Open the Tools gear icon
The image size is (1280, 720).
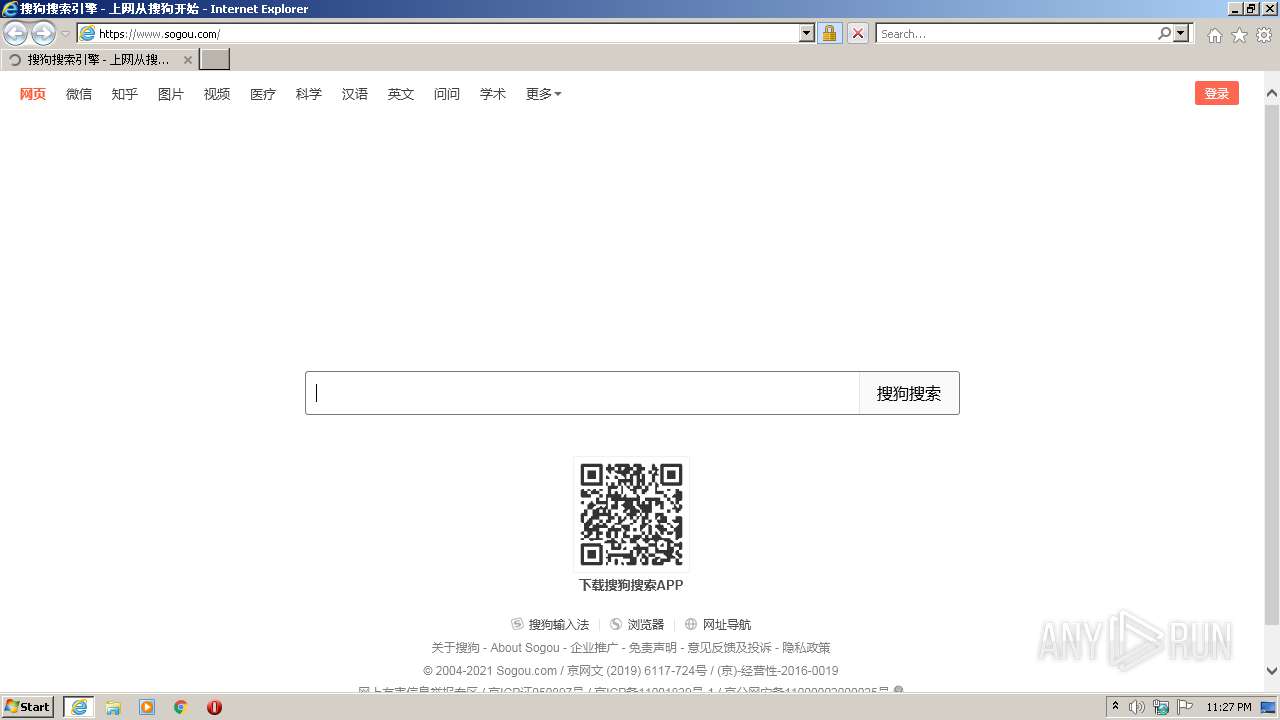pyautogui.click(x=1264, y=35)
